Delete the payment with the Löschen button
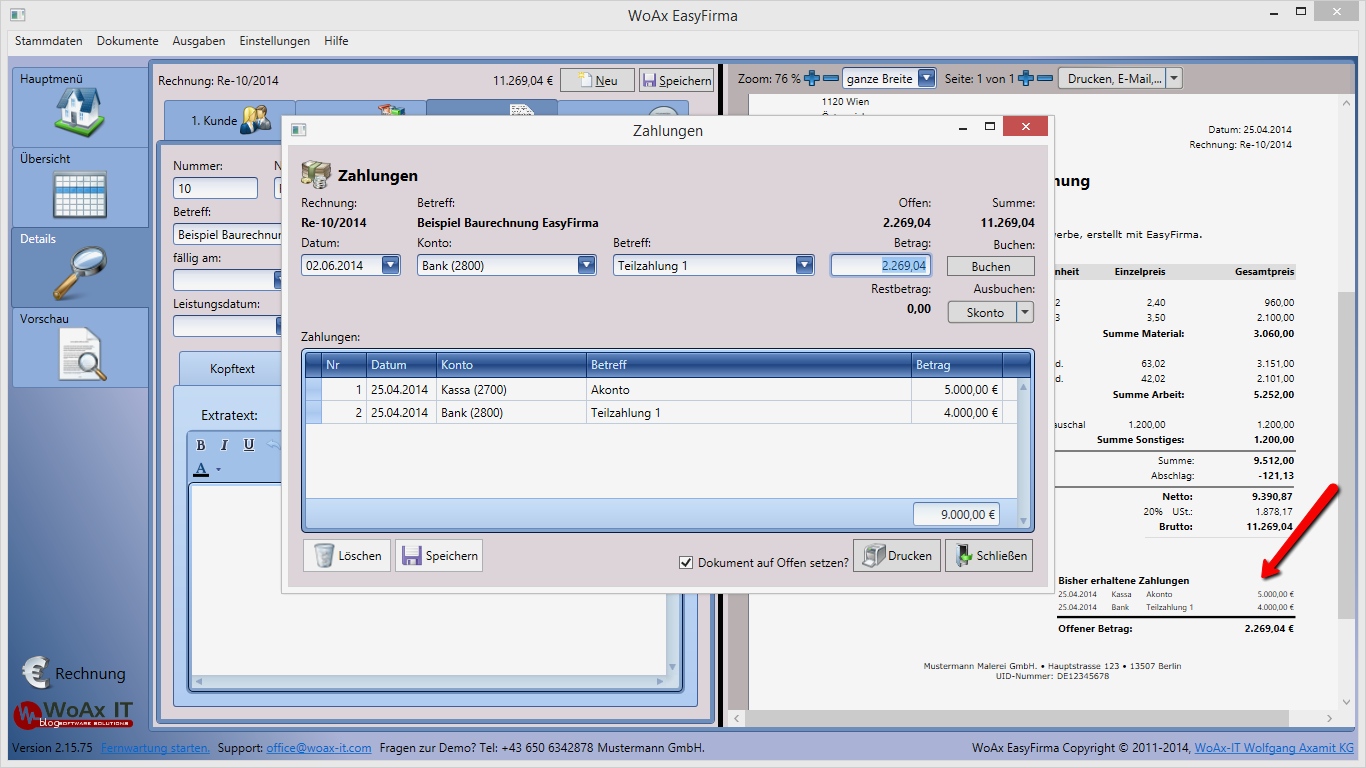The width and height of the screenshot is (1366, 768). point(348,556)
